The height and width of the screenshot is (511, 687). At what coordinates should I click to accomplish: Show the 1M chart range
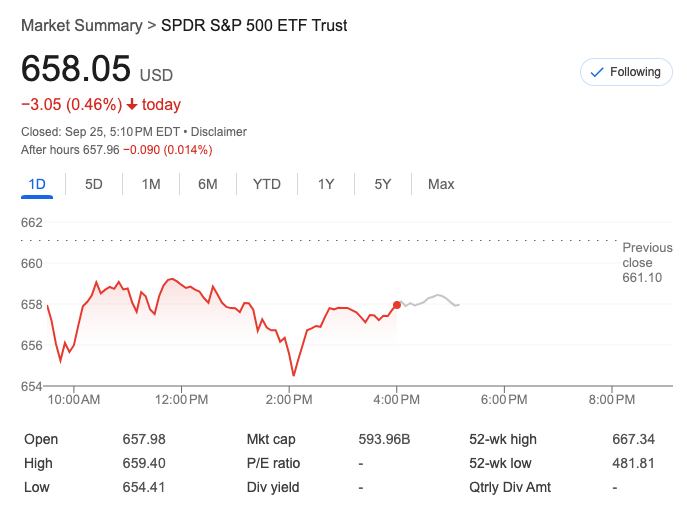(x=151, y=184)
